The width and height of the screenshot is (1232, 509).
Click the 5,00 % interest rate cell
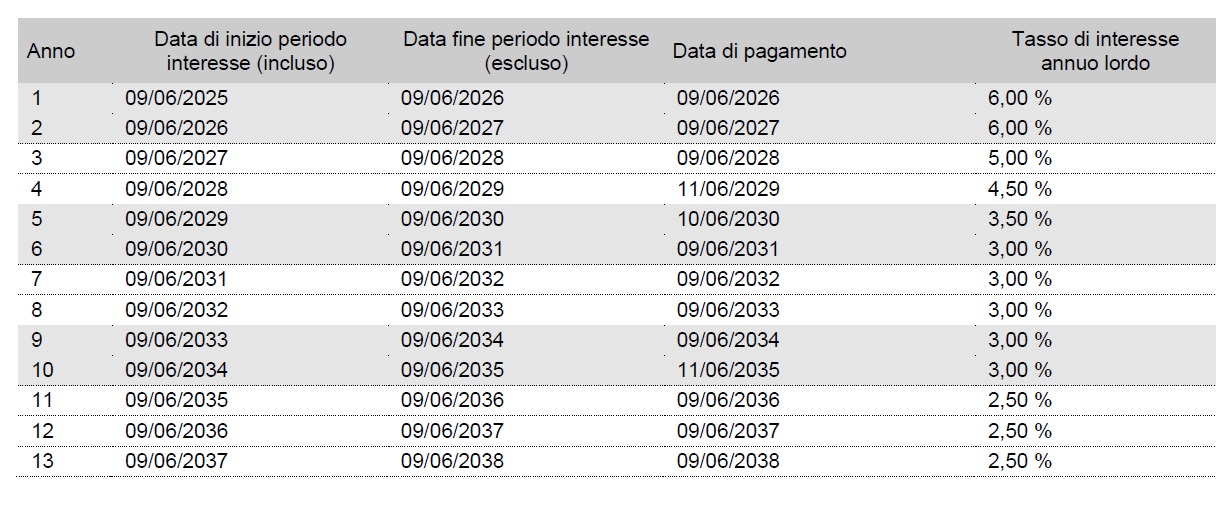click(x=1020, y=158)
